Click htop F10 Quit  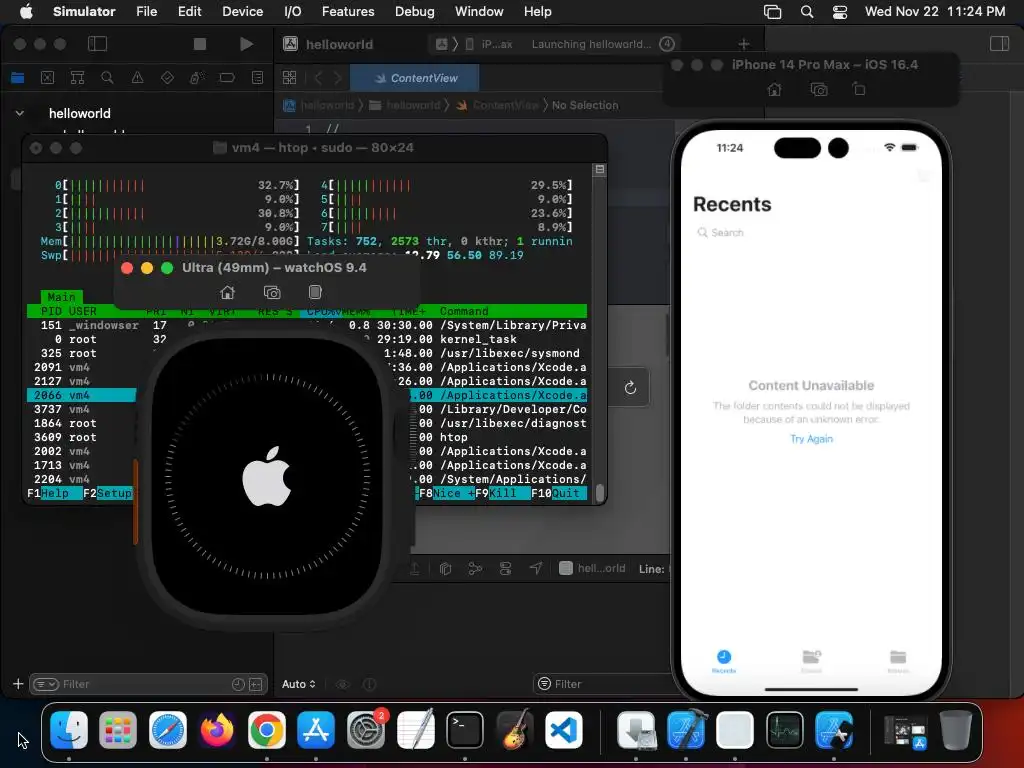(x=559, y=493)
